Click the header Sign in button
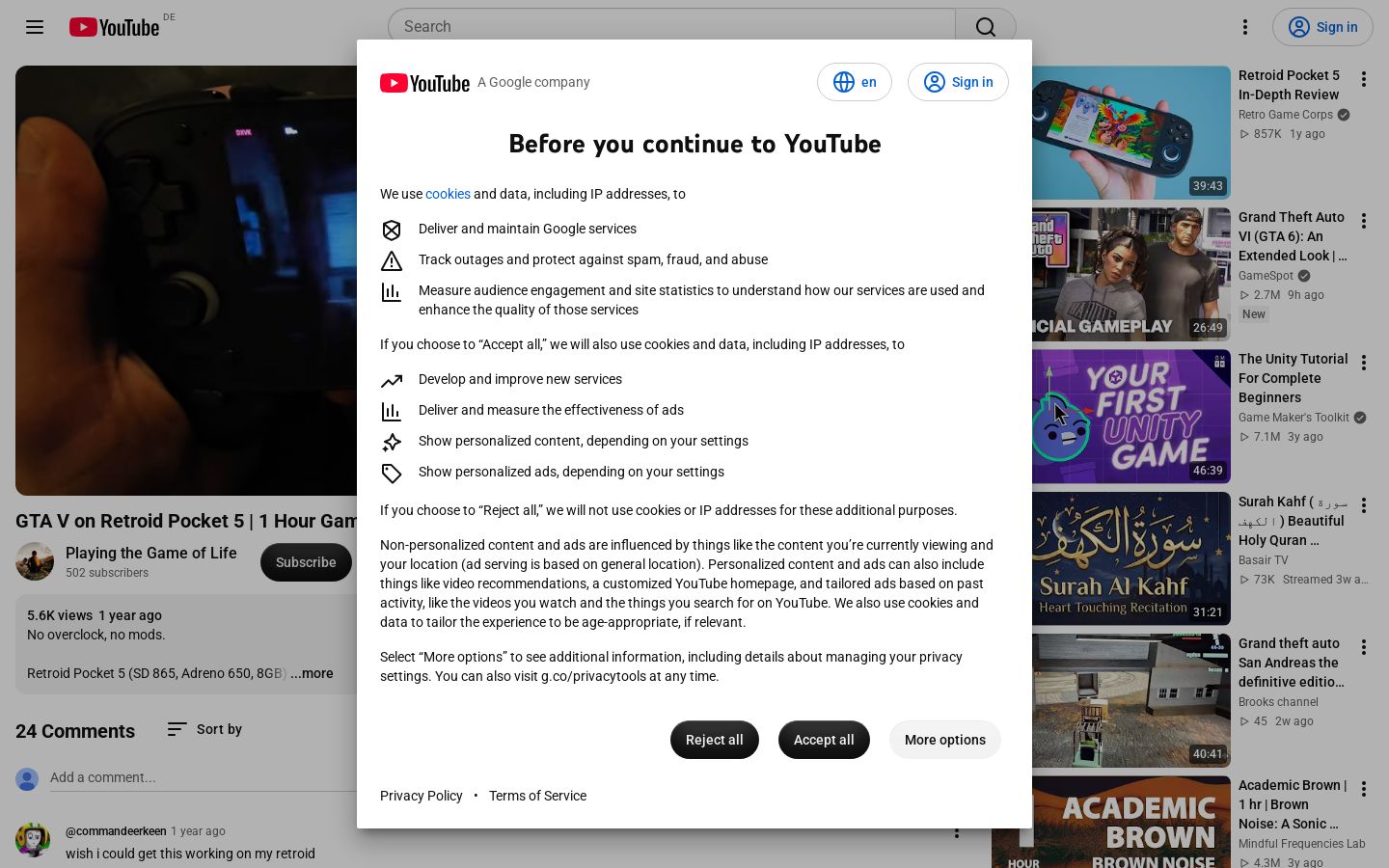 [1322, 27]
